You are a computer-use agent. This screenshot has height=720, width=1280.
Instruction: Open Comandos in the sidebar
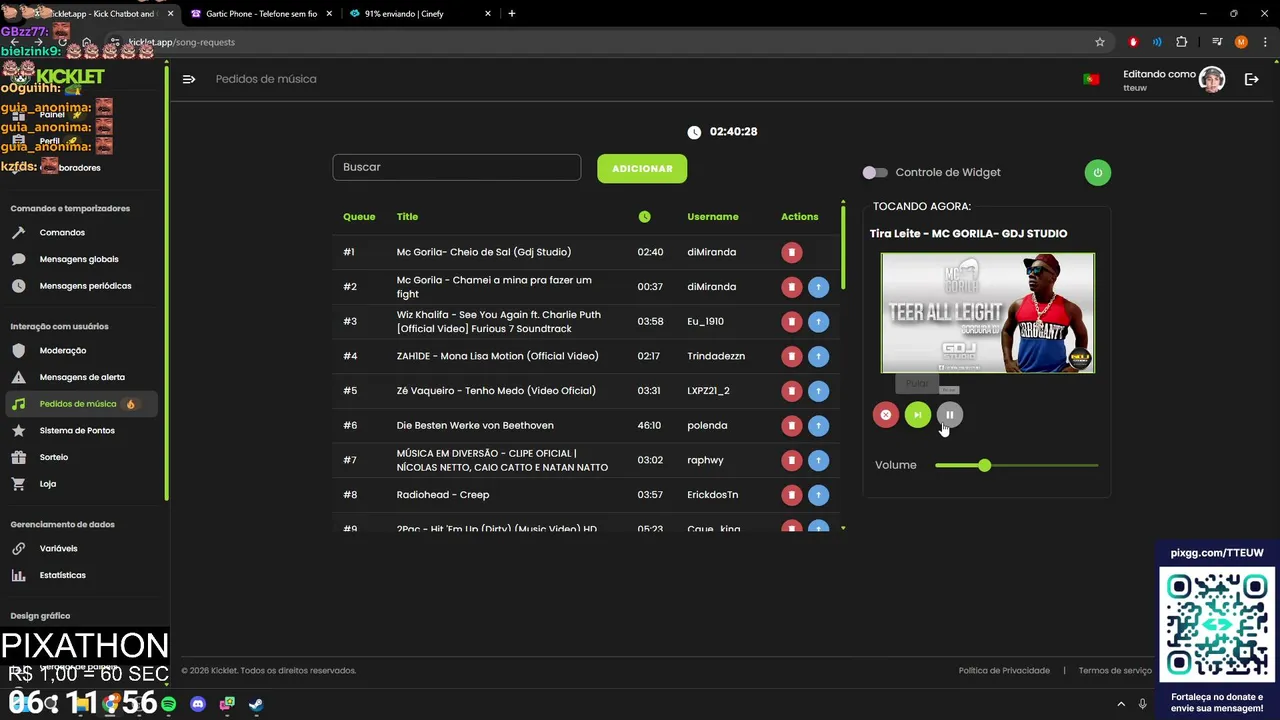point(62,232)
